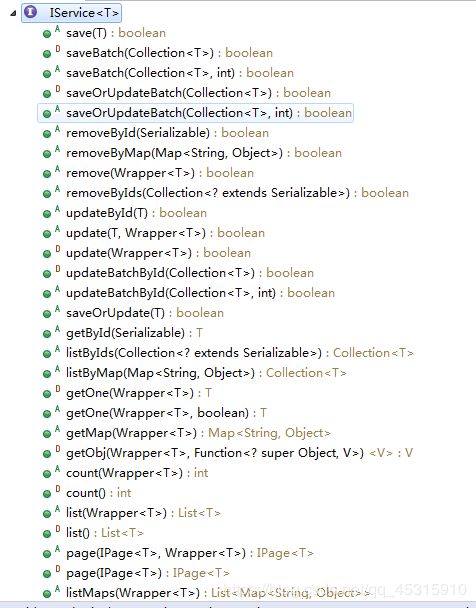The width and height of the screenshot is (476, 608).
Task: Select removeByIds(Collection<? extends Serializable>) method
Action: pos(238,193)
